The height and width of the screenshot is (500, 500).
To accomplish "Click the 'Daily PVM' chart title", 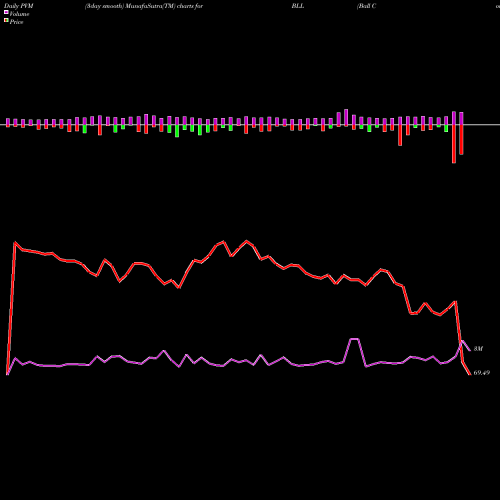I will (19, 6).
